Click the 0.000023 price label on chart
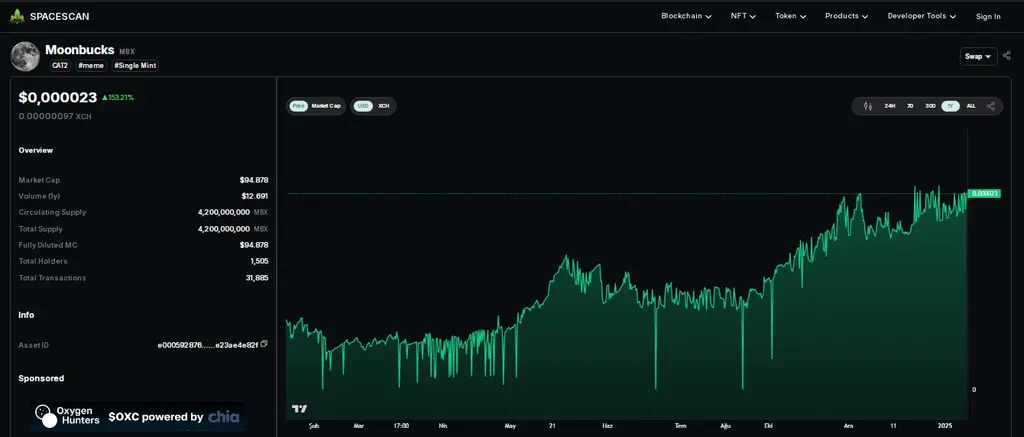1024x437 pixels. [984, 193]
